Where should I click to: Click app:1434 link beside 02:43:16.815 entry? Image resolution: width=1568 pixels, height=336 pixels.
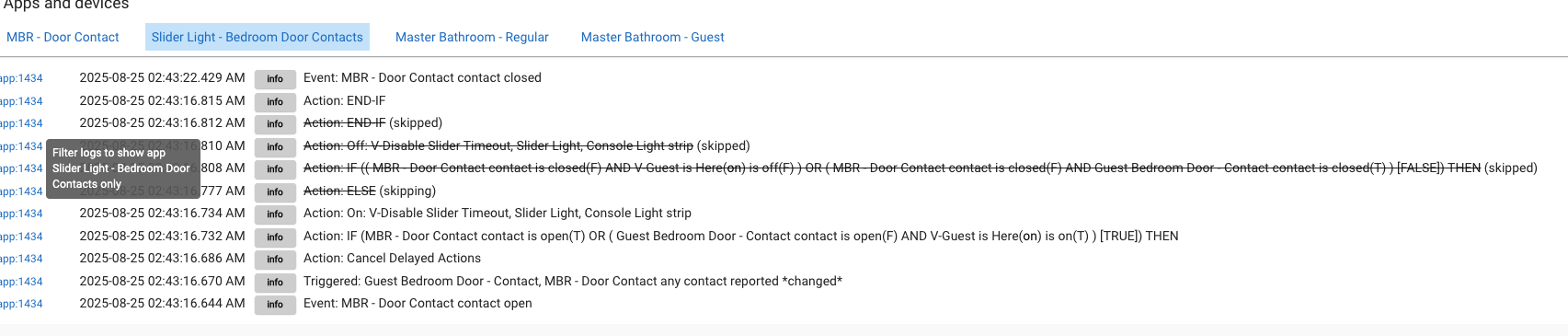pos(21,101)
